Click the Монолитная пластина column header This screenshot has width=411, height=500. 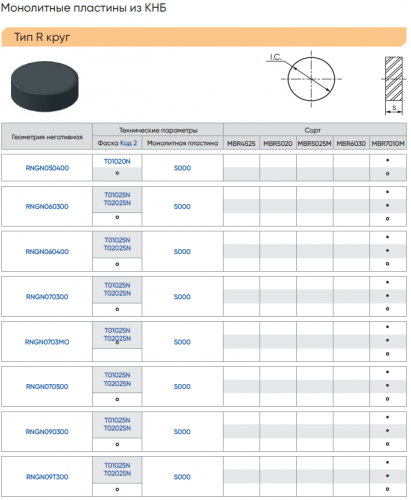tap(182, 143)
